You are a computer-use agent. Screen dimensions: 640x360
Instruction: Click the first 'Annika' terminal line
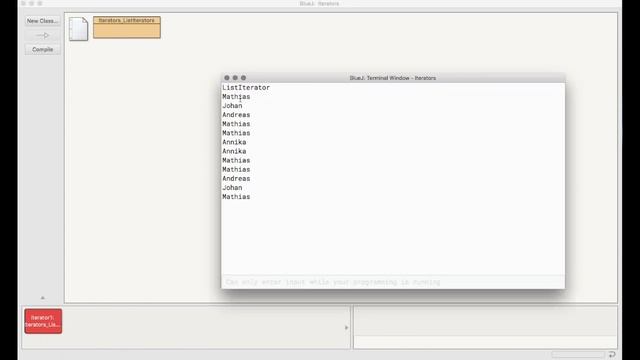(x=234, y=142)
